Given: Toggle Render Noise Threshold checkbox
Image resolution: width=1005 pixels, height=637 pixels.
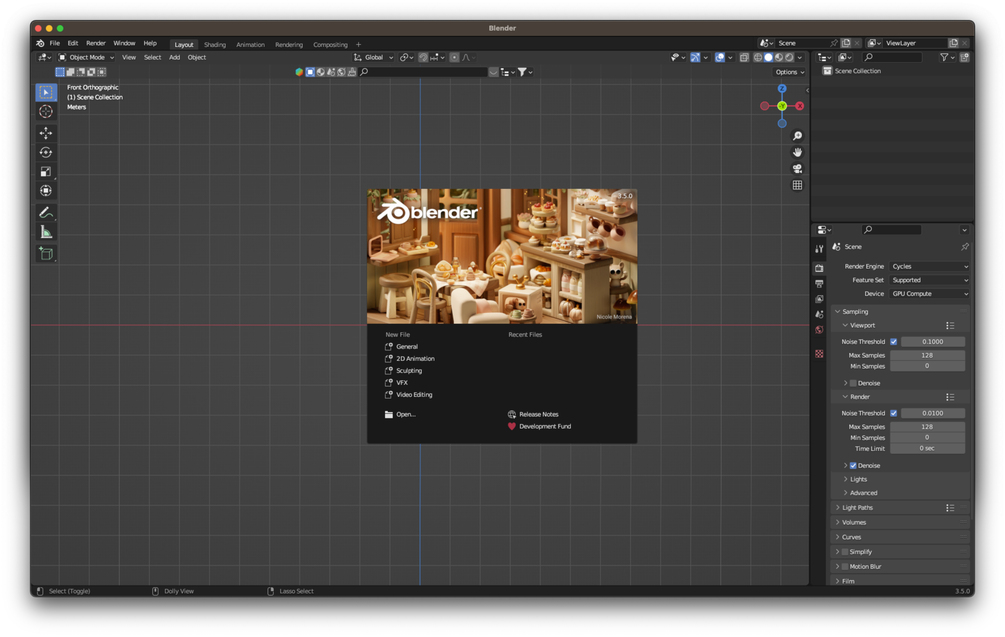Looking at the screenshot, I should pos(893,413).
